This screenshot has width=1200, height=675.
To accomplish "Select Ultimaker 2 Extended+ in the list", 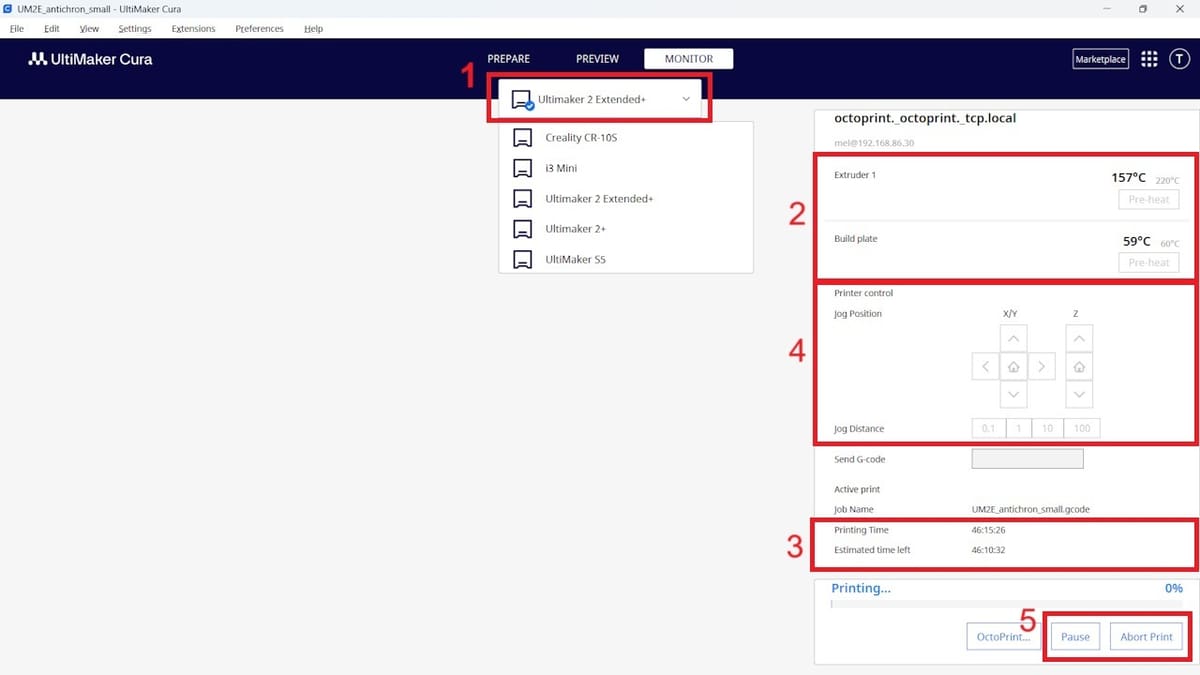I will coord(626,198).
